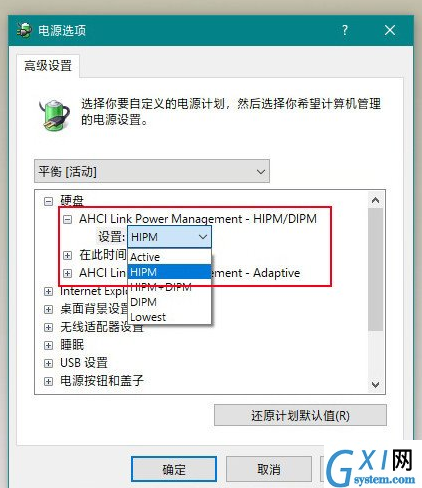Image resolution: width=422 pixels, height=488 pixels.
Task: Expand AHCI Link Power Management Adaptive node
Action: point(68,273)
